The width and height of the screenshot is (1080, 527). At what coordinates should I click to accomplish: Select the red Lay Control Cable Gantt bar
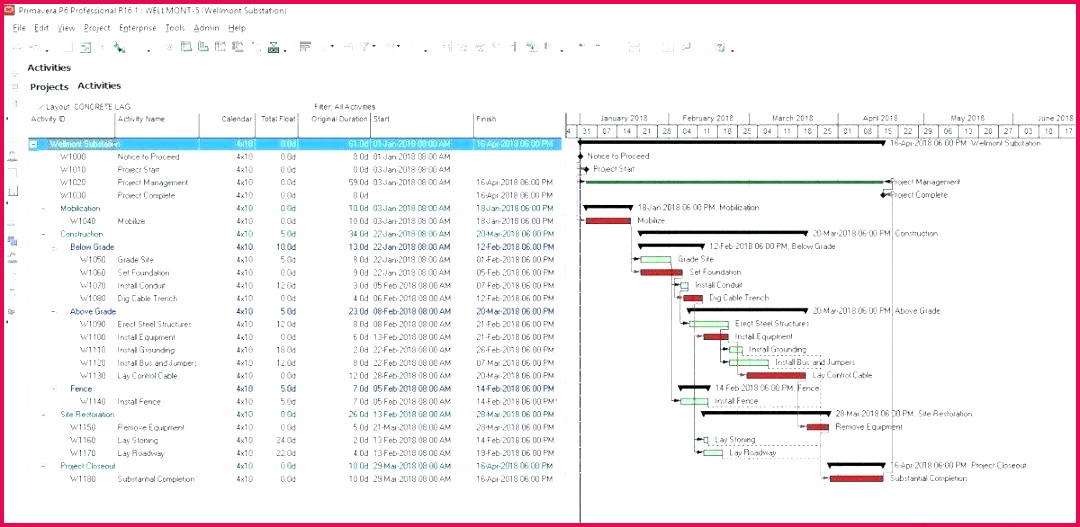(x=776, y=375)
